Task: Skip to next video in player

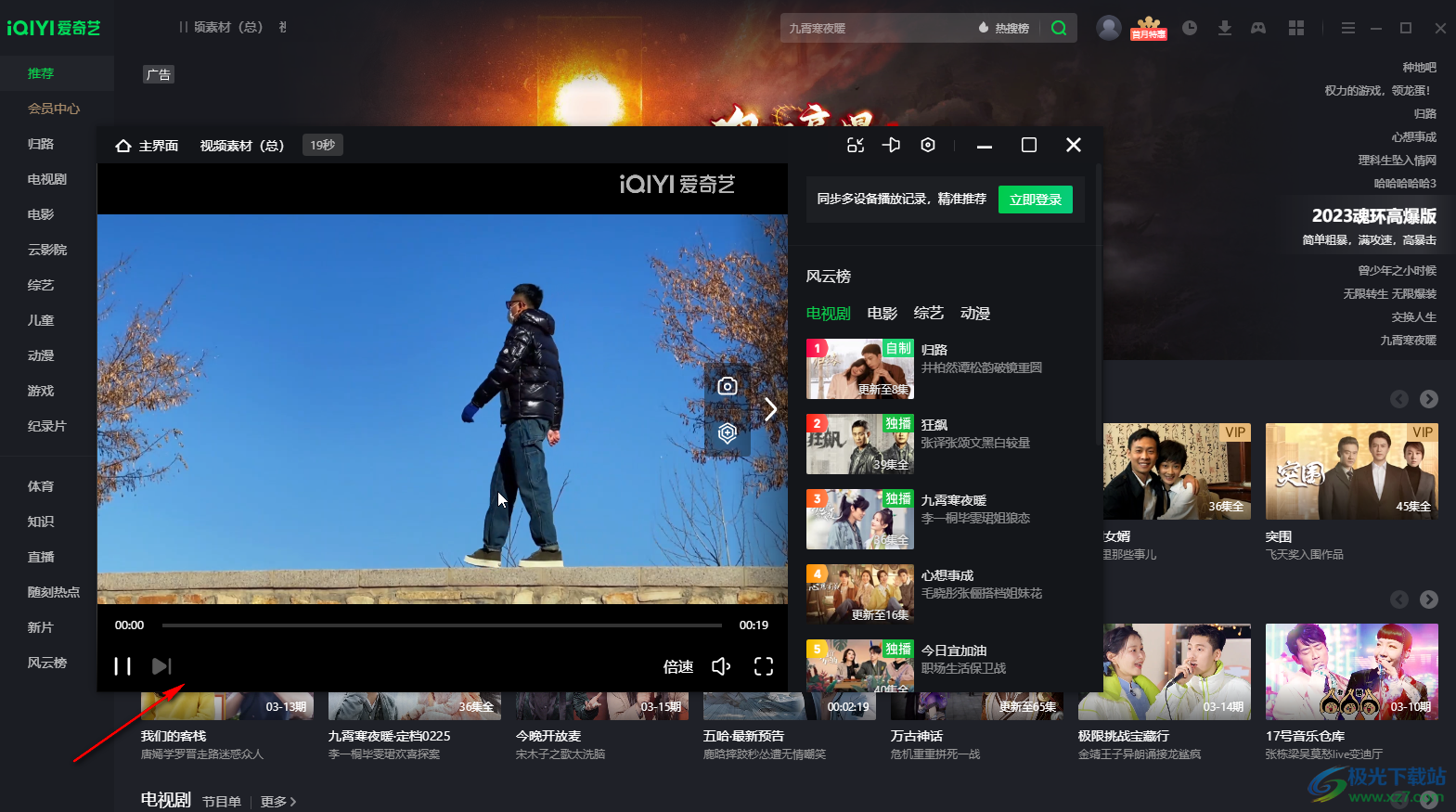Action: tap(161, 666)
